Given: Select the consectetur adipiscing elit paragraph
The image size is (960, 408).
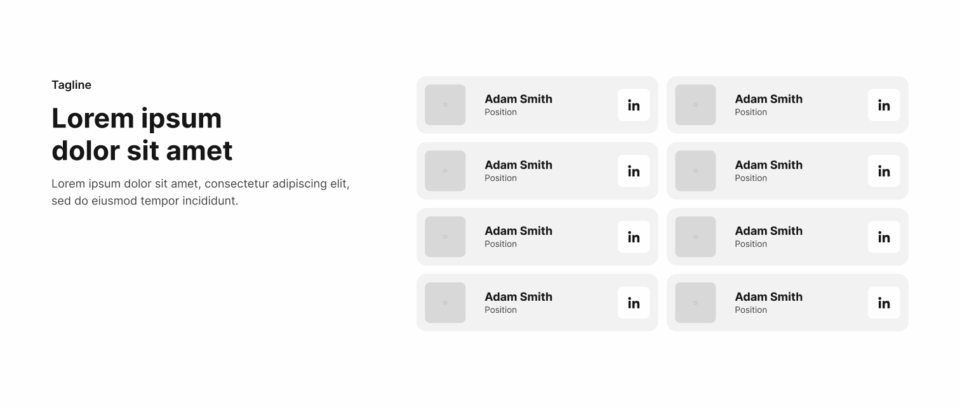Looking at the screenshot, I should click(x=200, y=192).
